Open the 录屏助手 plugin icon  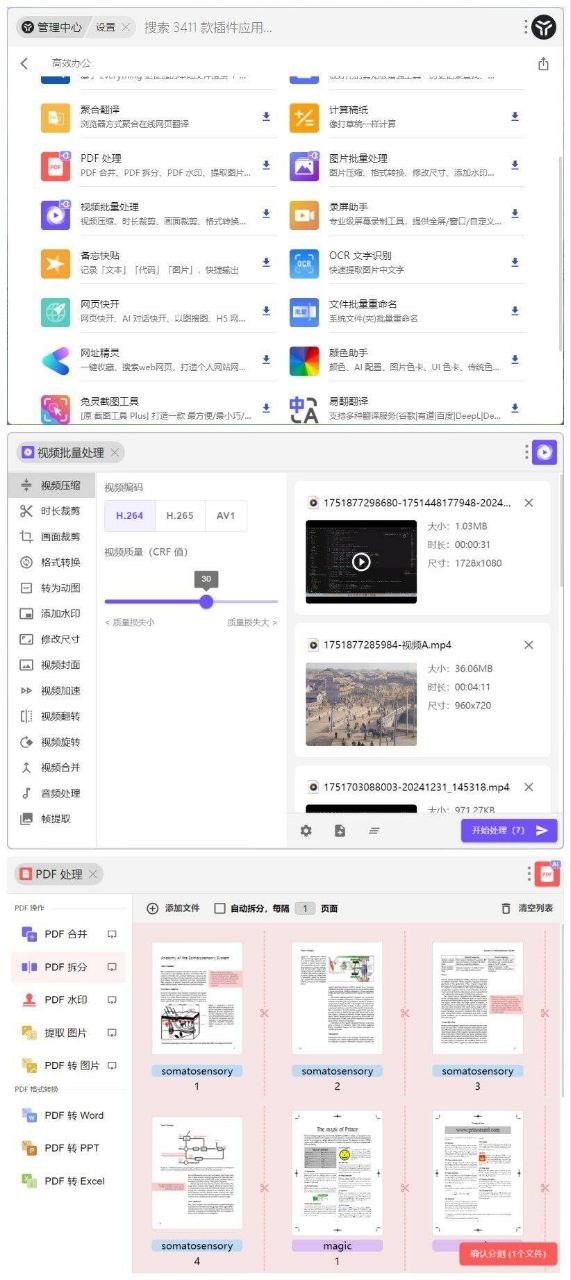pos(304,214)
